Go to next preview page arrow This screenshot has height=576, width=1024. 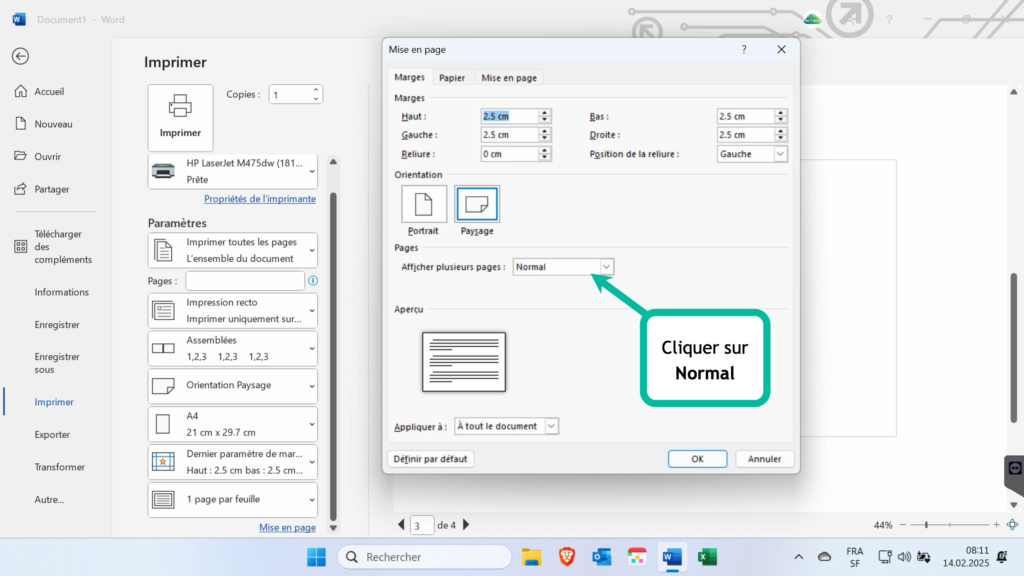coord(466,524)
